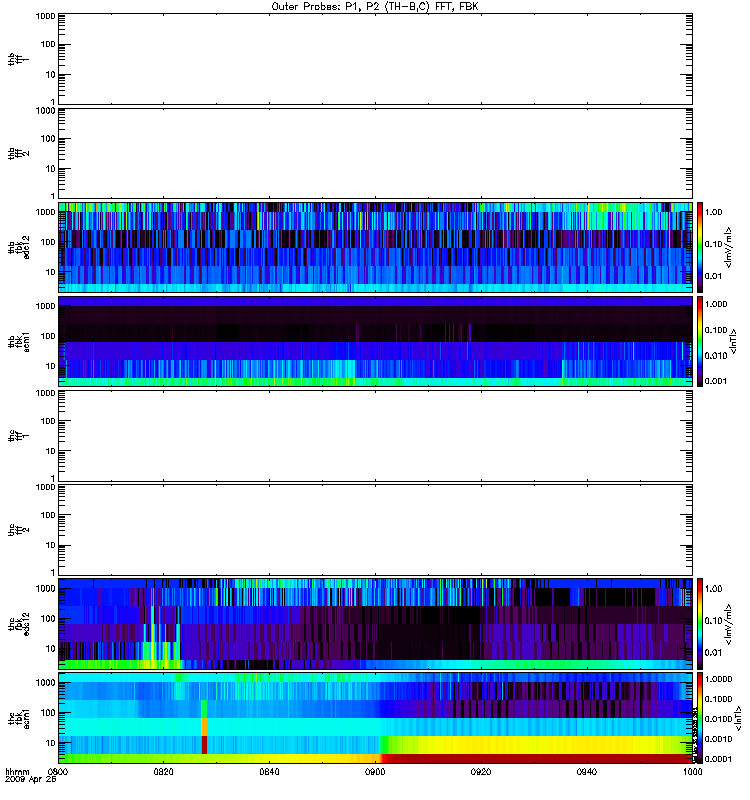
Task: Click the 0.0010 value on thc scm1 color bar
Action: (718, 739)
